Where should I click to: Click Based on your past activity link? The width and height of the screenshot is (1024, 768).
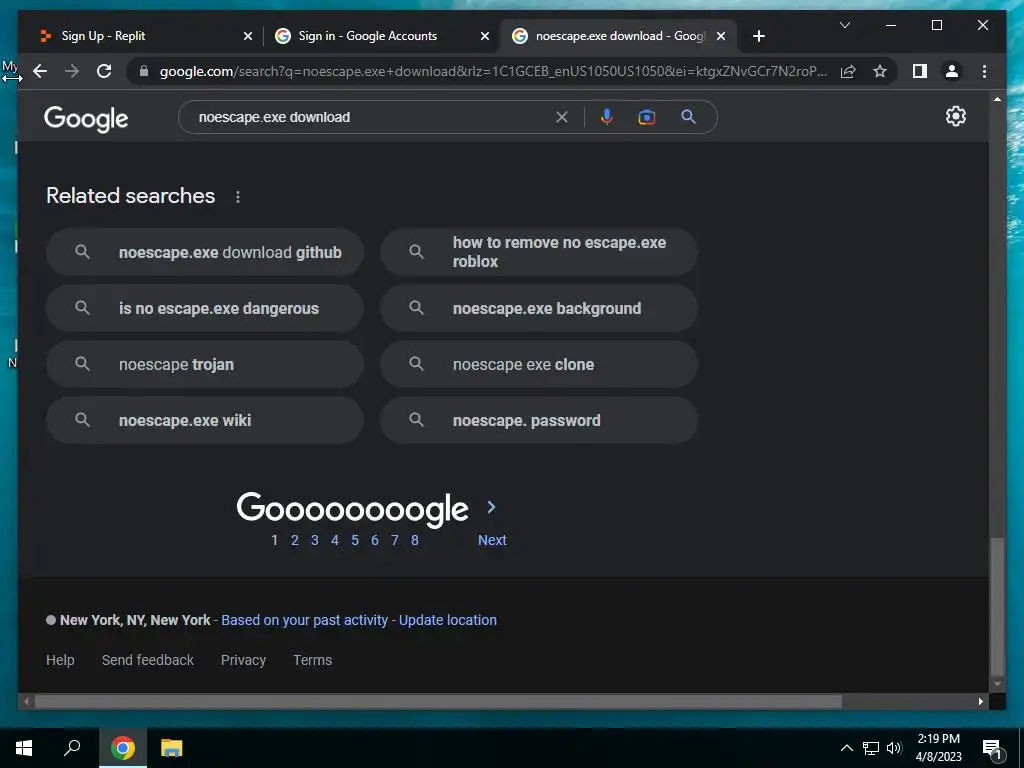tap(304, 620)
